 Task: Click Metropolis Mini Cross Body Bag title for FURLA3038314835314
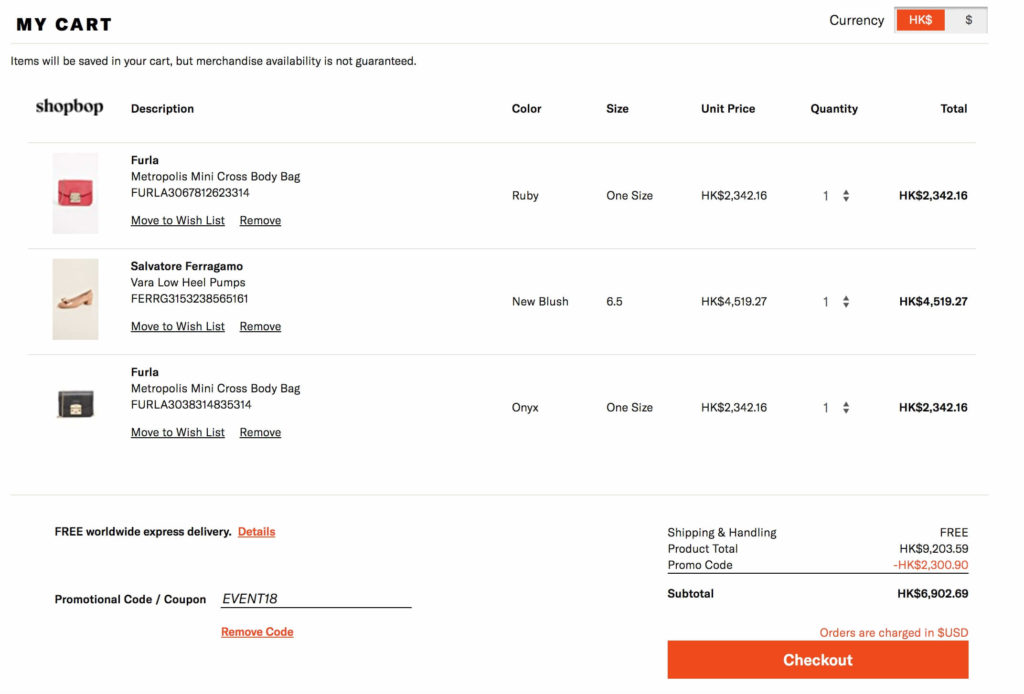(x=216, y=388)
